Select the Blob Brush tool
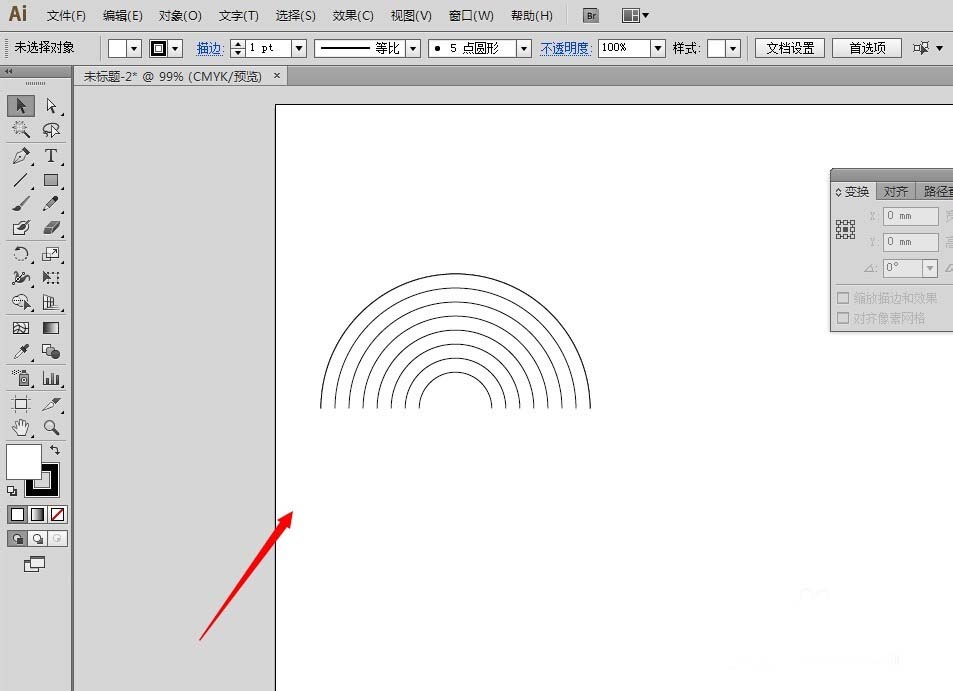This screenshot has width=953, height=691. pyautogui.click(x=21, y=227)
